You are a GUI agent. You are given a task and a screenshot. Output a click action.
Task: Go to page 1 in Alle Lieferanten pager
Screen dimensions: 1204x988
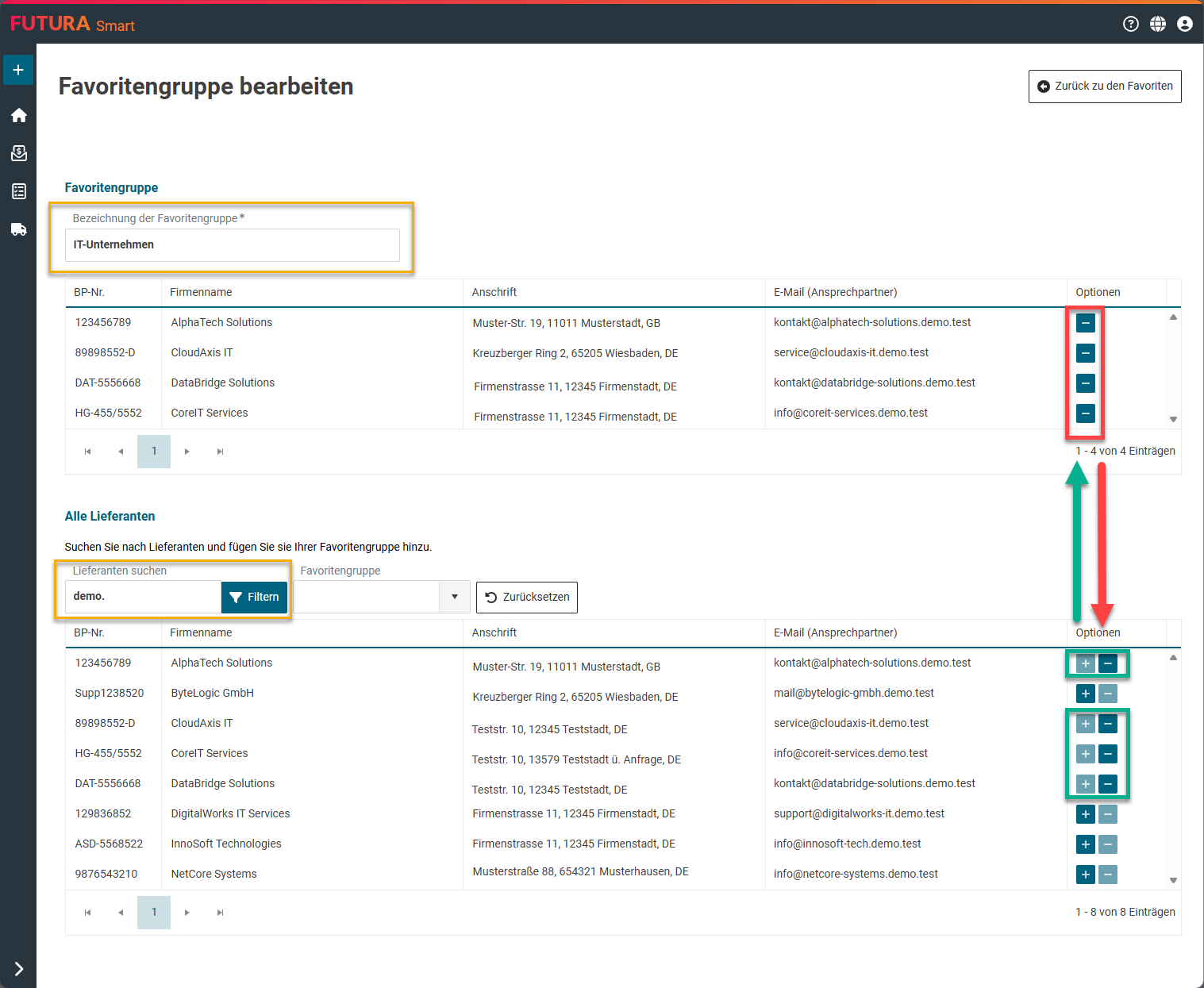tap(154, 913)
